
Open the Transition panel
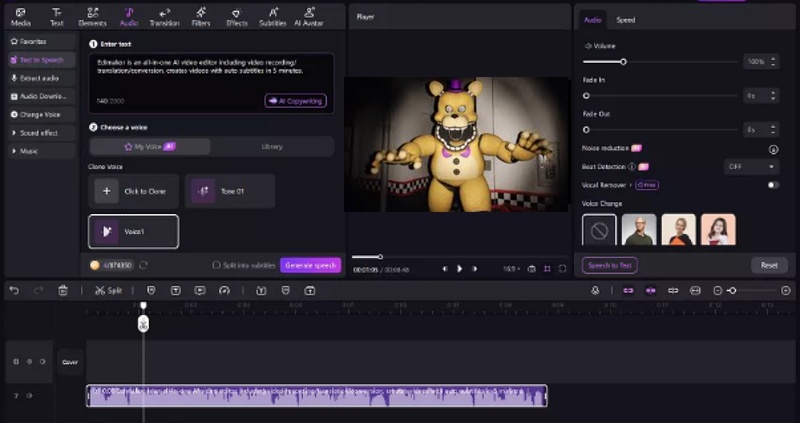point(164,17)
